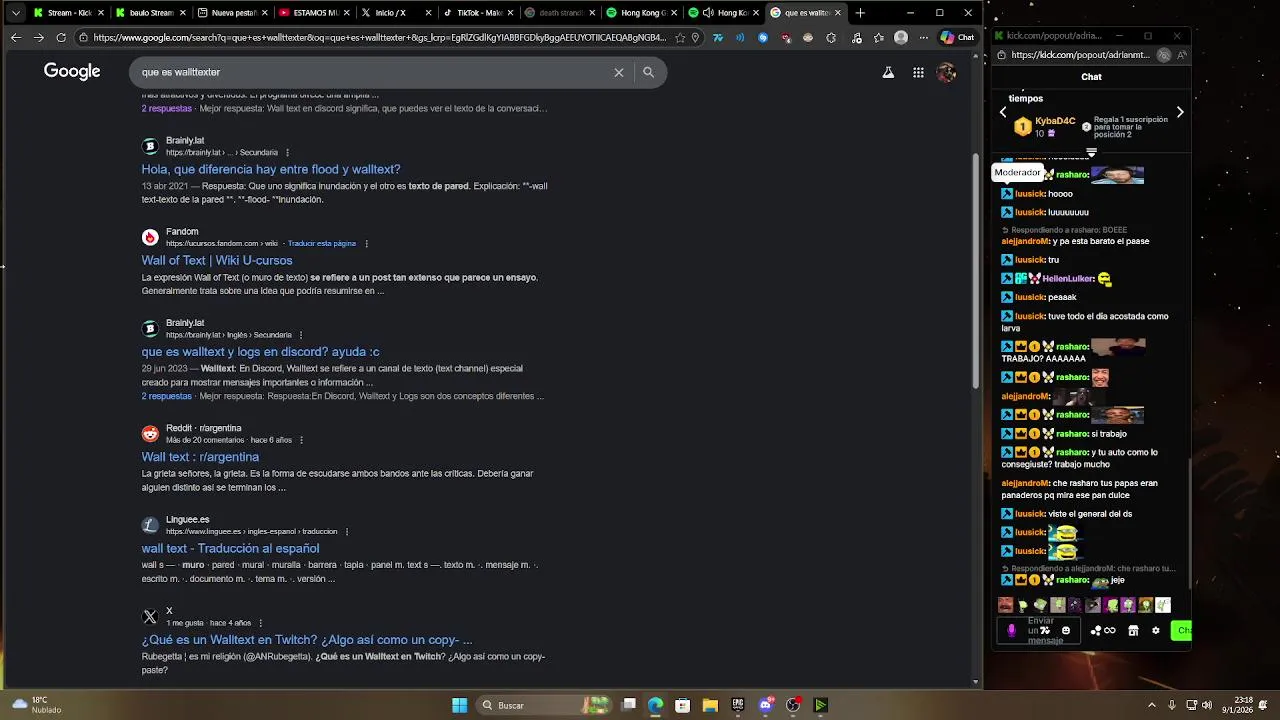
Task: Switch to ESTAMOS MUY YouTube tab
Action: [314, 13]
